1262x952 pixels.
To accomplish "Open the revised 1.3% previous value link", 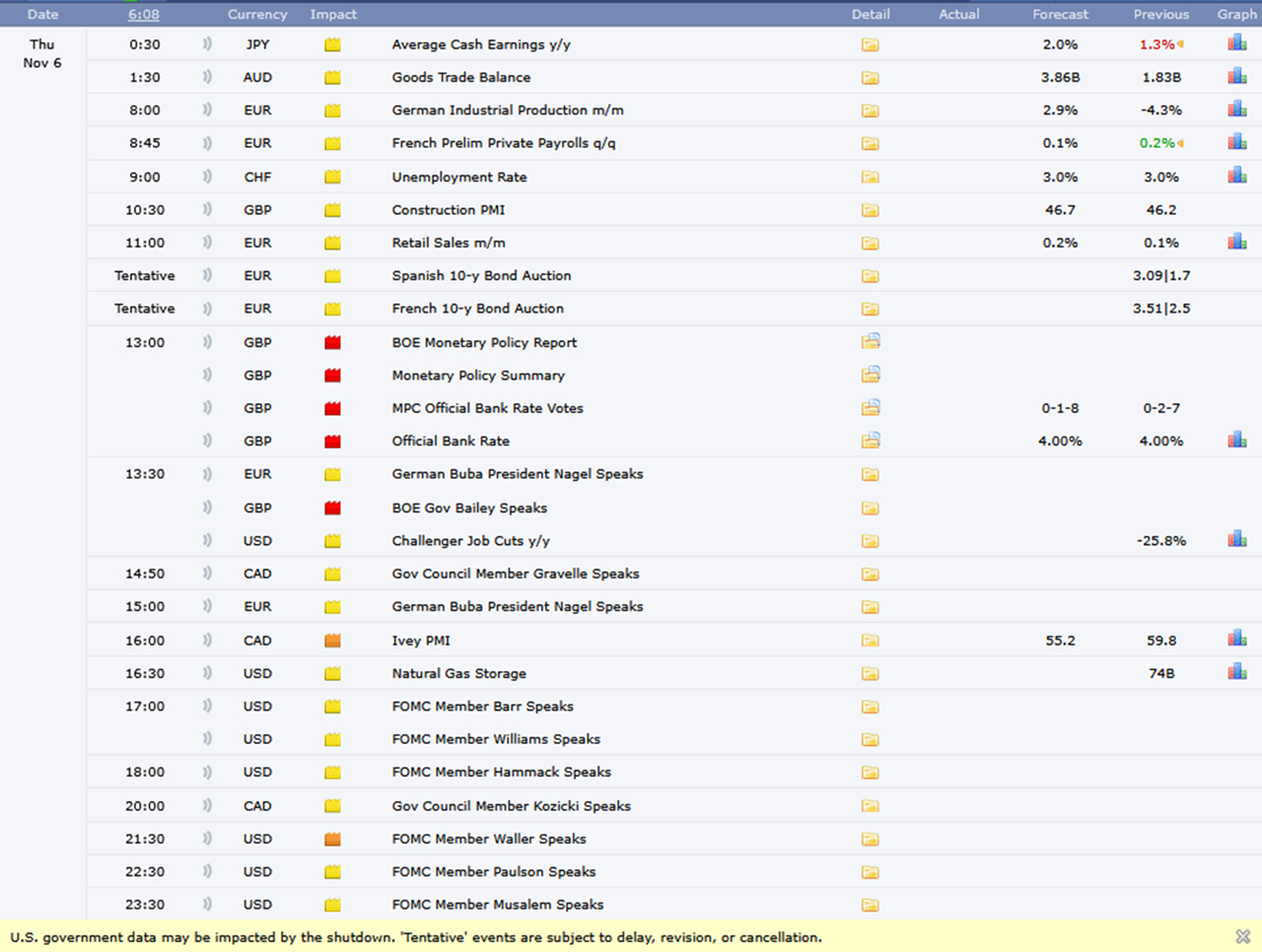I will [1156, 43].
